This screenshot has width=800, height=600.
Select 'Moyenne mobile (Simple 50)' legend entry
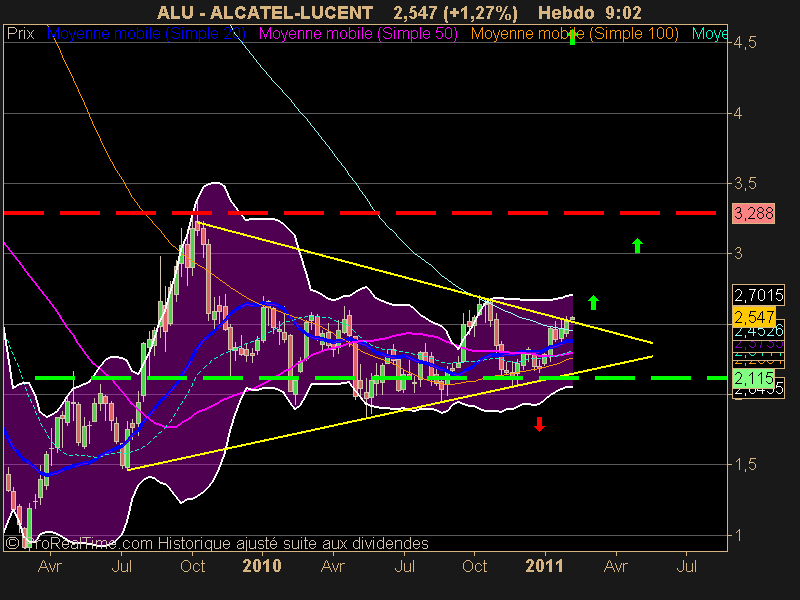(x=358, y=34)
